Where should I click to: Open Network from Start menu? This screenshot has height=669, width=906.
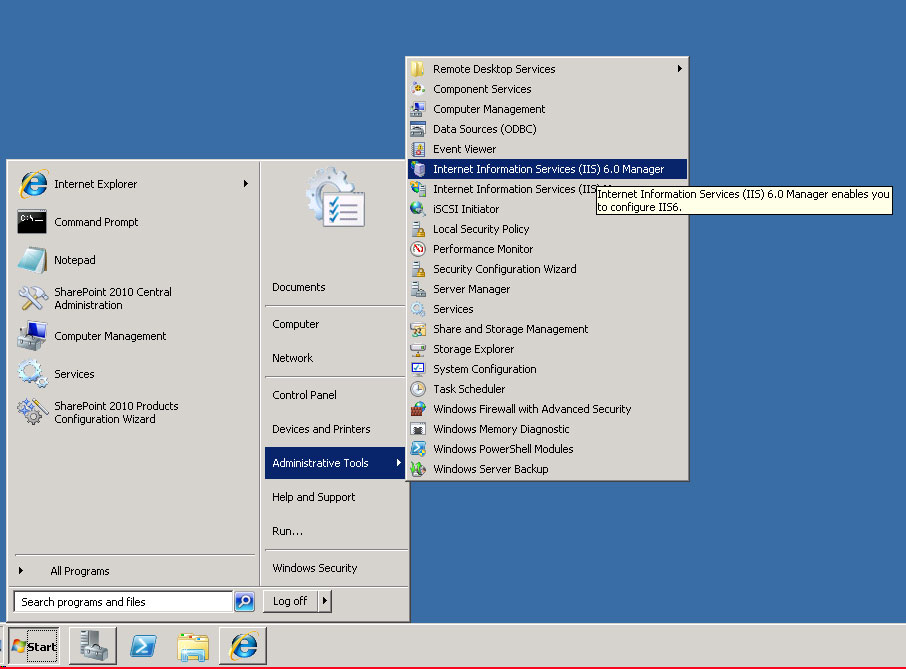(x=336, y=358)
